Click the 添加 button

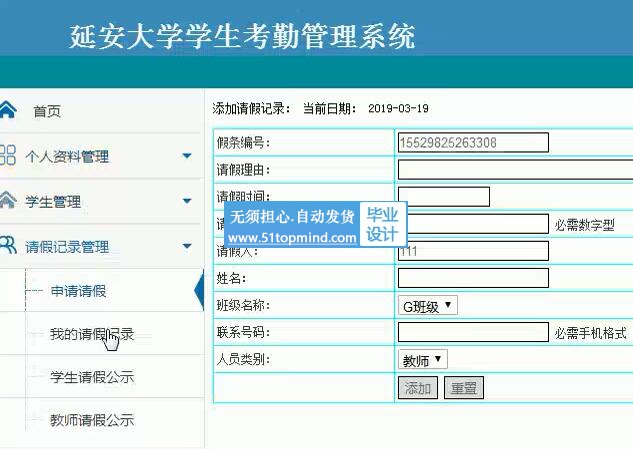tap(418, 388)
